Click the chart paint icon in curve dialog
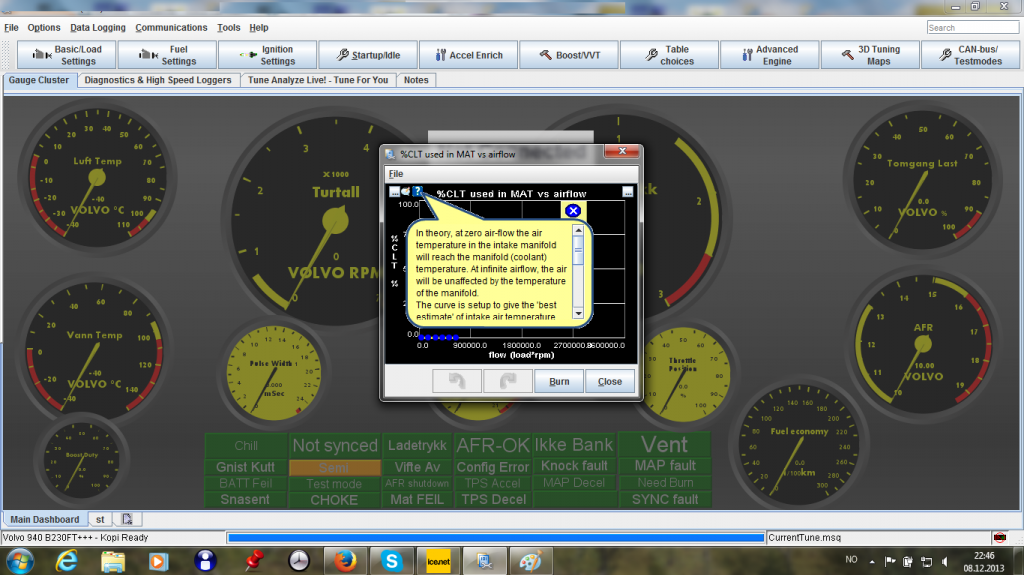 406,191
